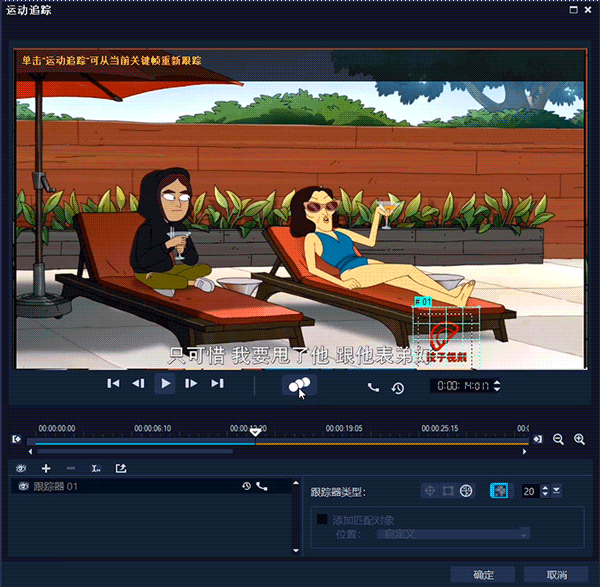The height and width of the screenshot is (587, 600).
Task: Toggle the mosaic effect button
Action: tap(499, 491)
